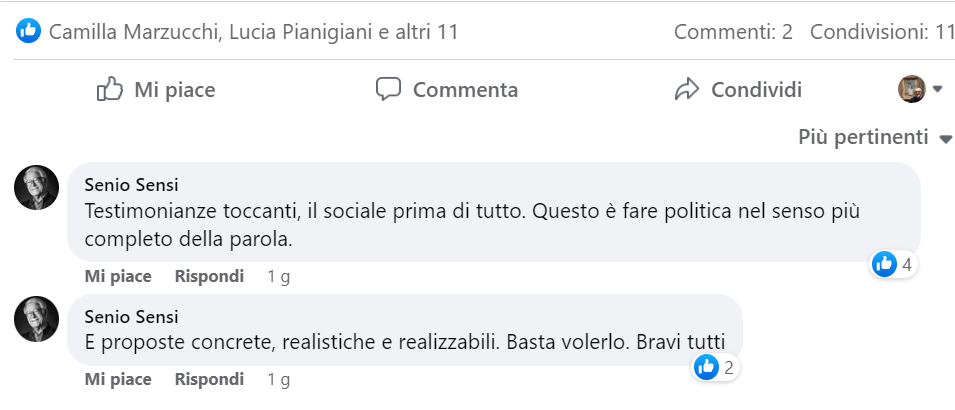
Task: Click the Commenta button
Action: (x=447, y=90)
